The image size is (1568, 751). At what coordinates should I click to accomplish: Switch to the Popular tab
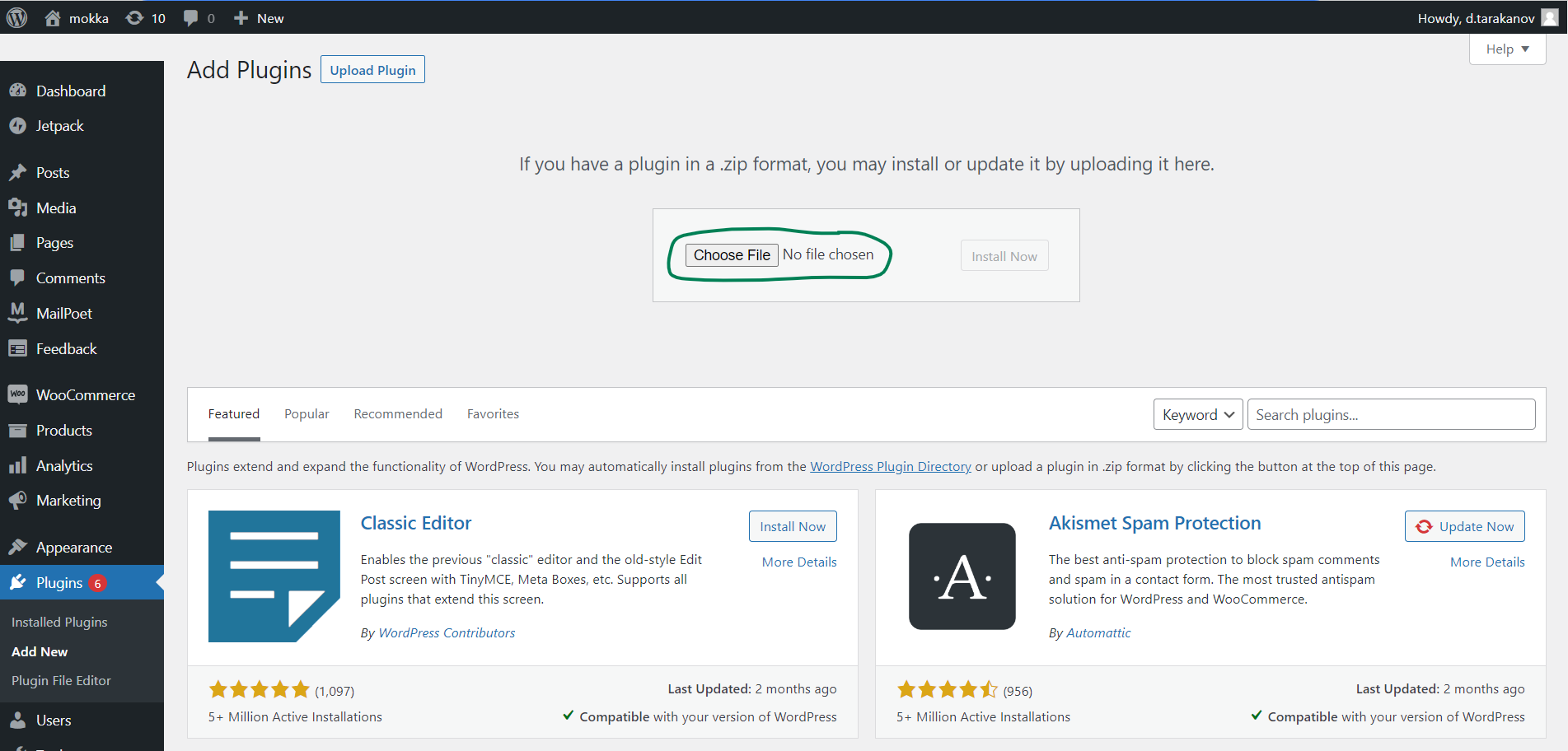click(307, 414)
